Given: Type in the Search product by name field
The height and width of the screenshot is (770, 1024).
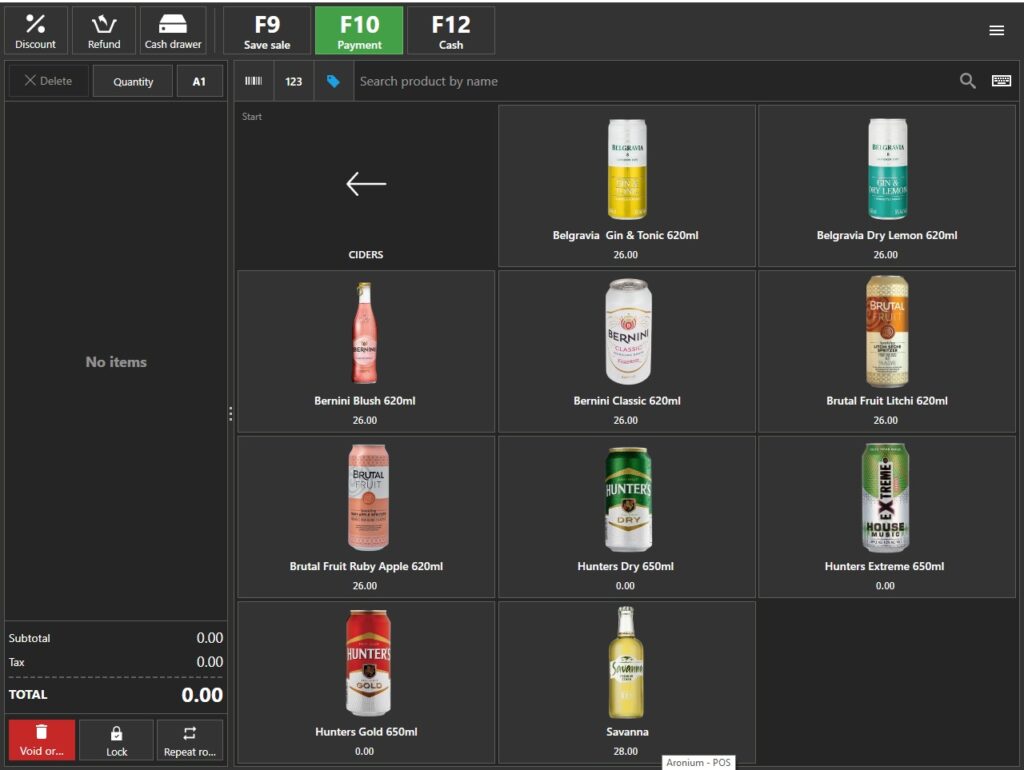Looking at the screenshot, I should point(650,81).
